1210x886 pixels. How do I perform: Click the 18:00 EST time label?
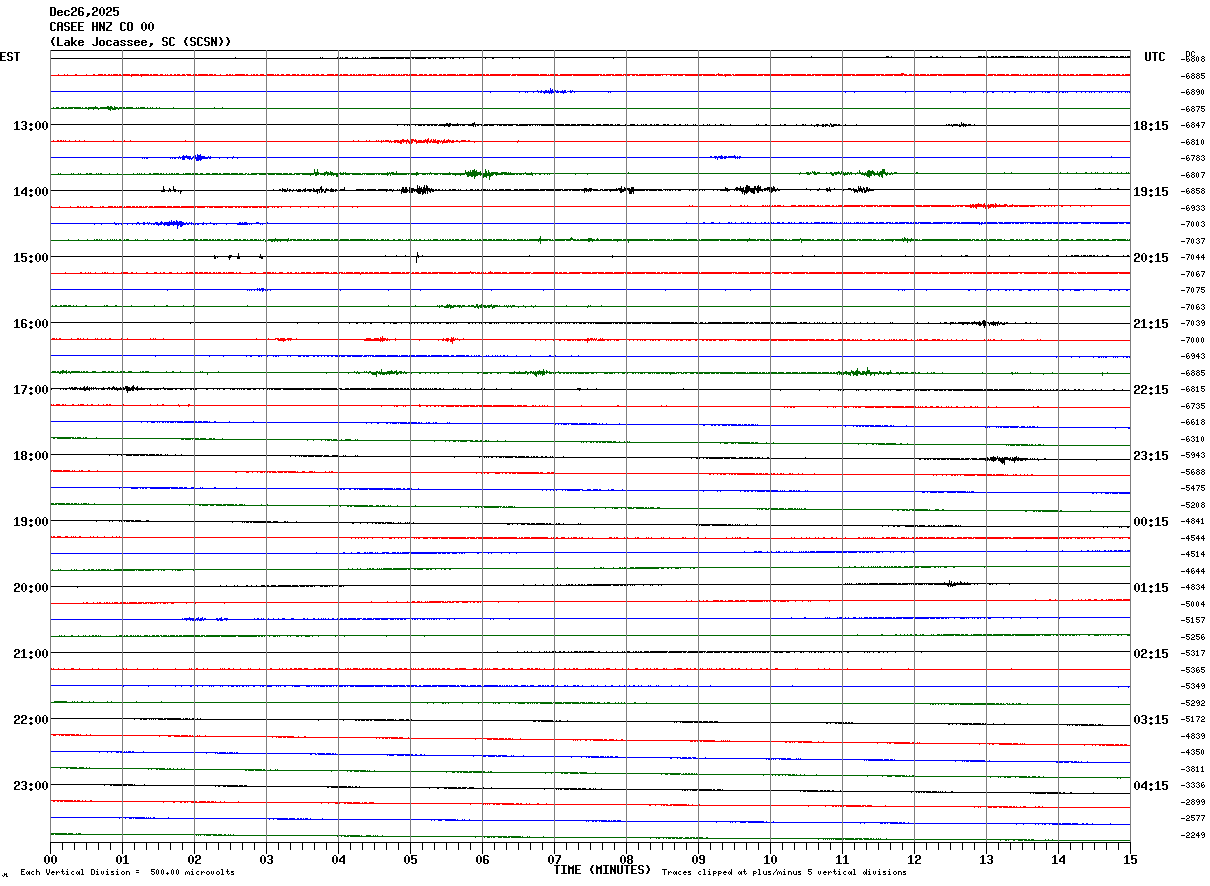pos(30,456)
